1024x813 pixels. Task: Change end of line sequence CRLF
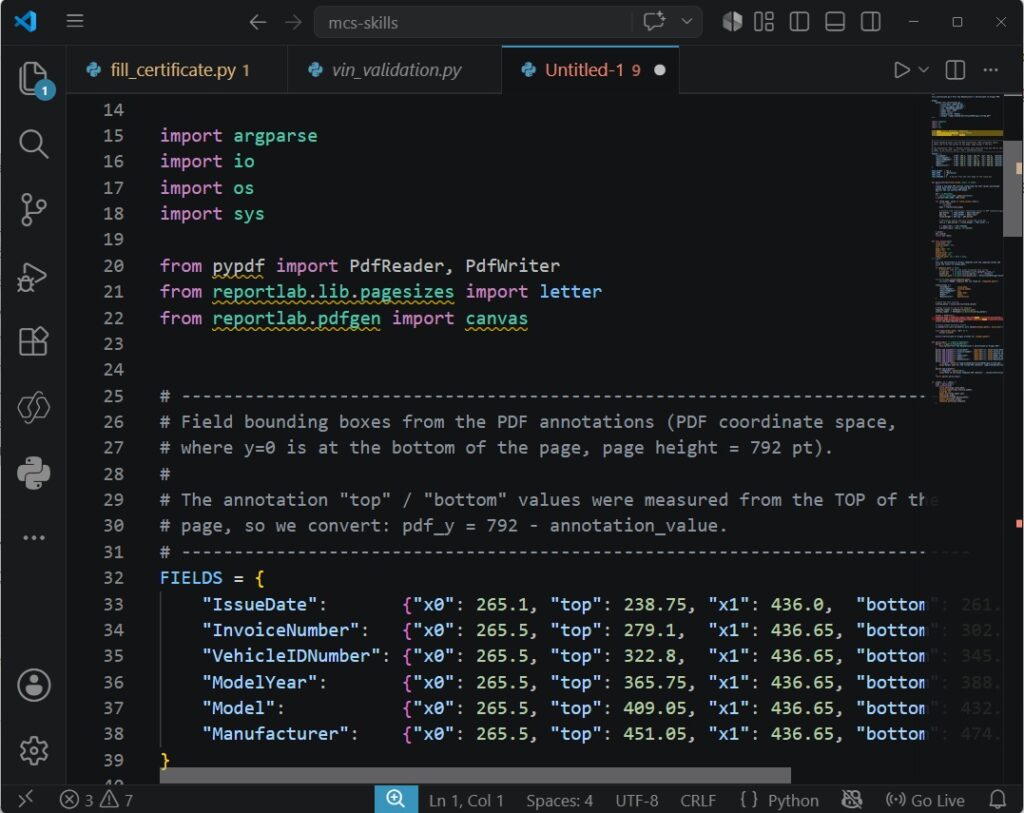(x=697, y=801)
